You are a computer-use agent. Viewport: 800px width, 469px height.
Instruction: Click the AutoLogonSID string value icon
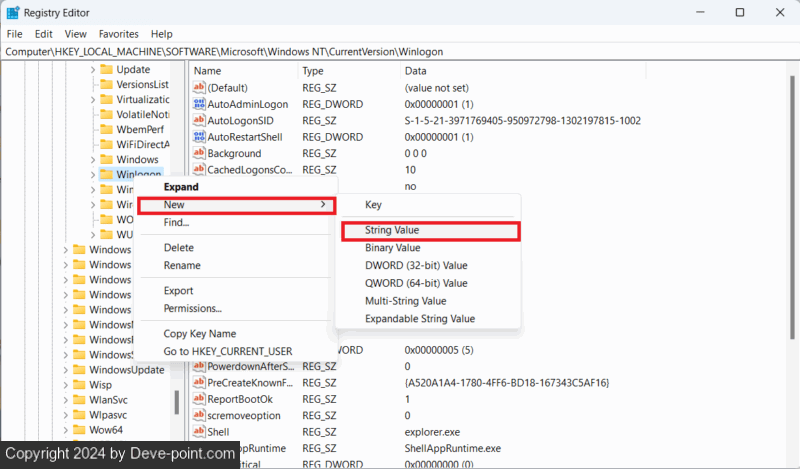point(199,120)
